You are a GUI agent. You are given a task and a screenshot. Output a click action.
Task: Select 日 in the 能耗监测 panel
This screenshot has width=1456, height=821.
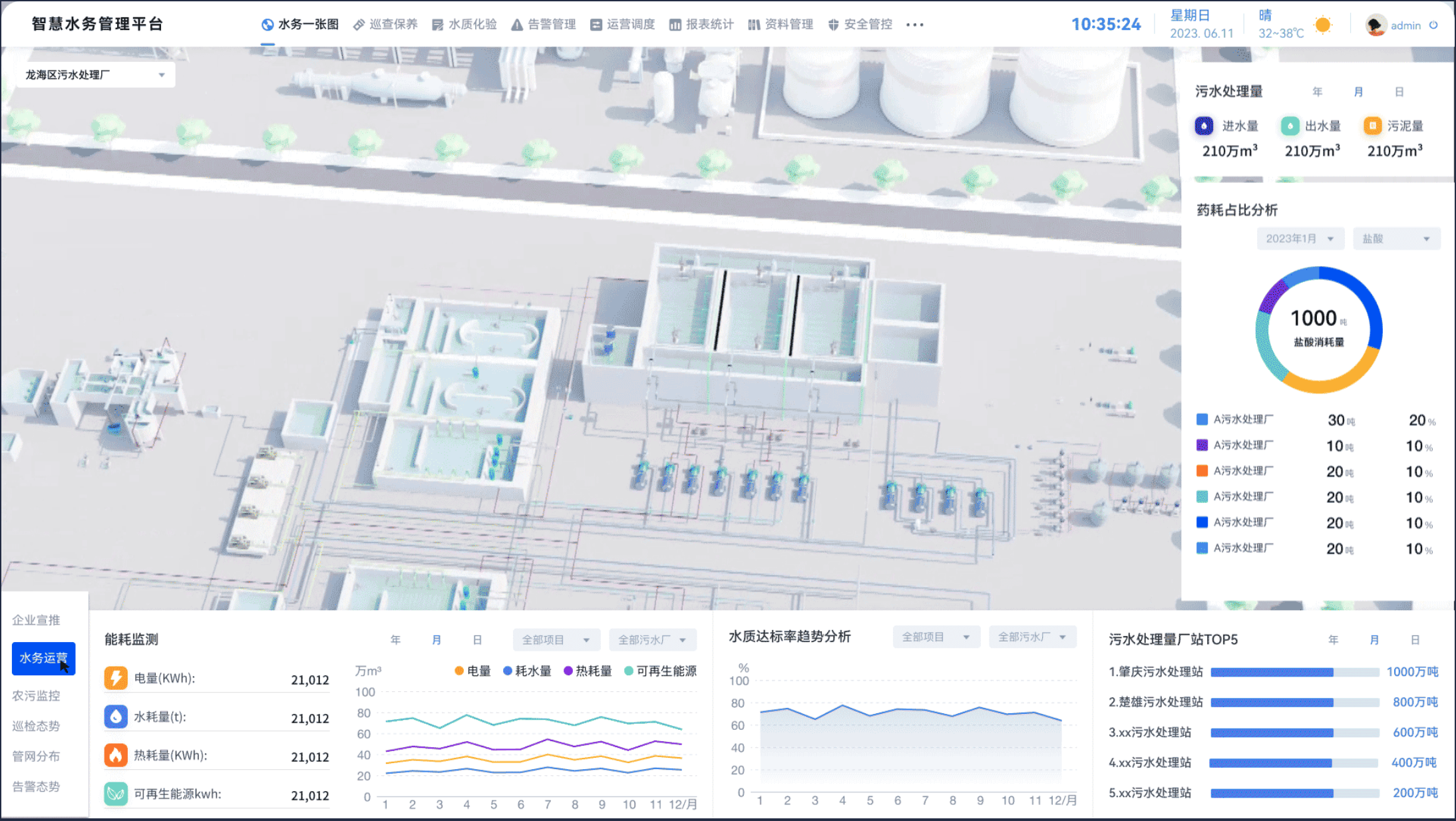(x=477, y=640)
